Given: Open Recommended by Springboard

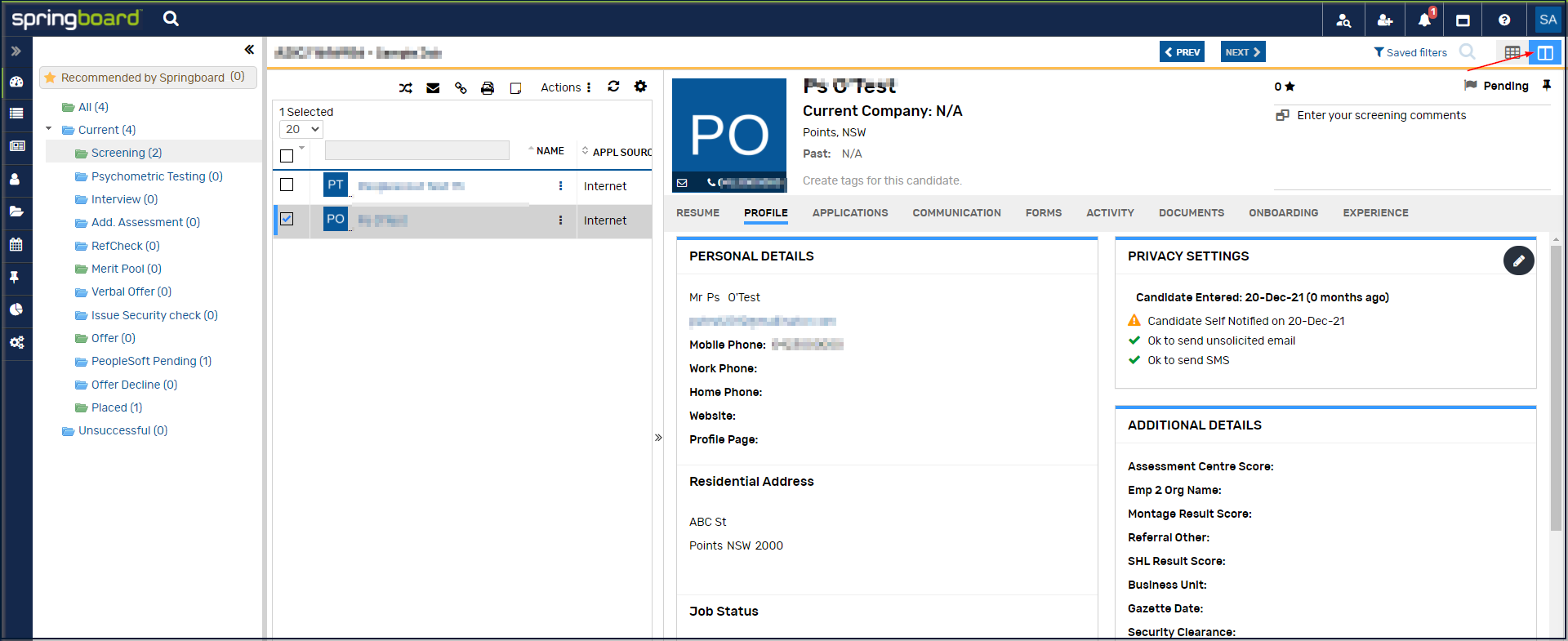Looking at the screenshot, I should [x=148, y=78].
